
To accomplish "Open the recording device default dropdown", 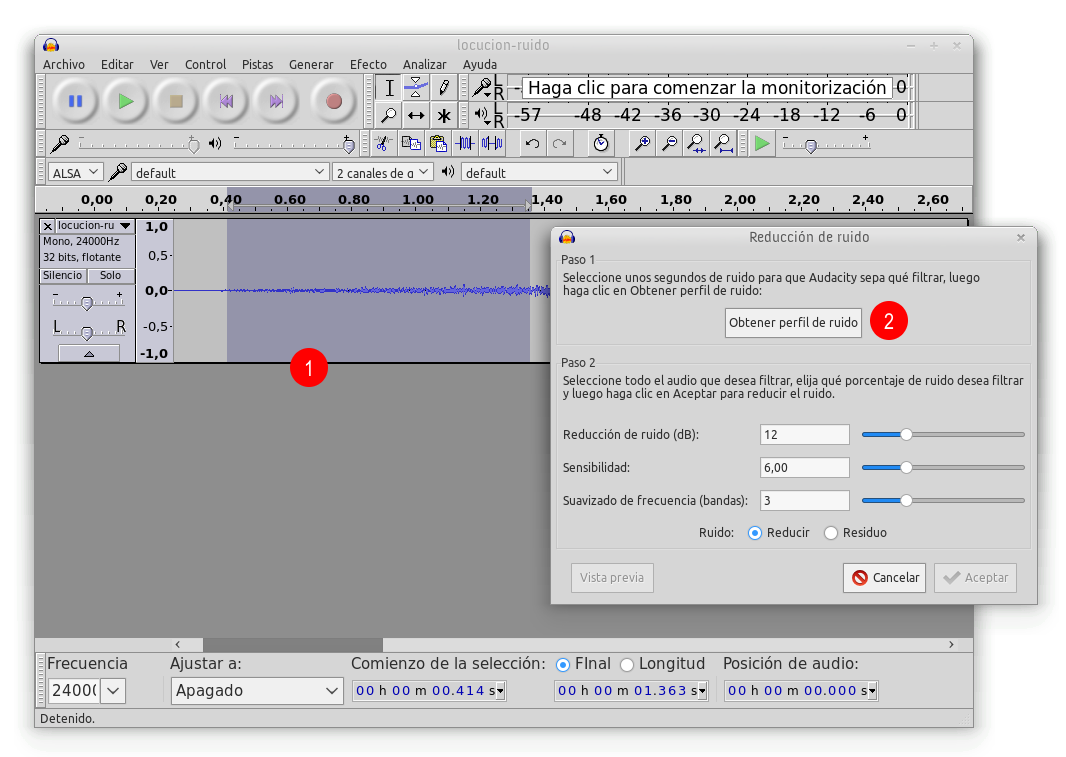I will click(x=230, y=173).
